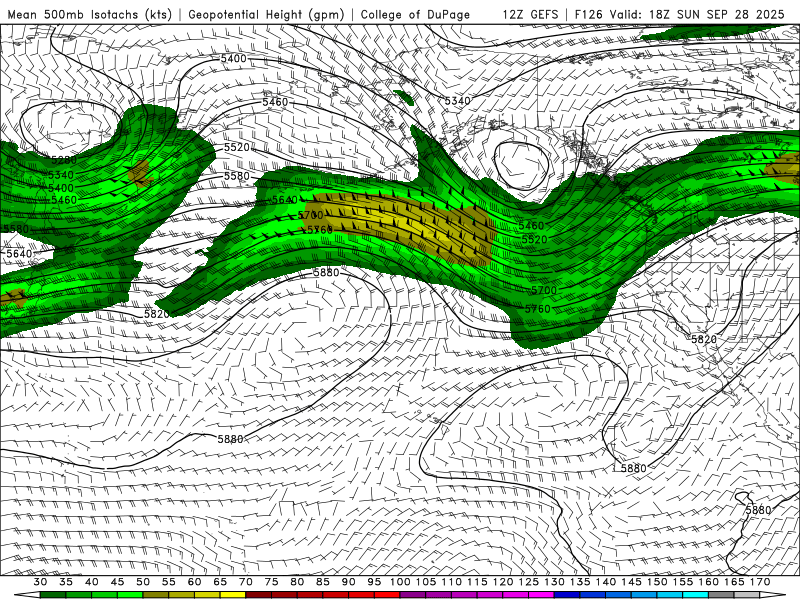Click the '70' value on the isotach scale
The image size is (800, 600).
(245, 582)
